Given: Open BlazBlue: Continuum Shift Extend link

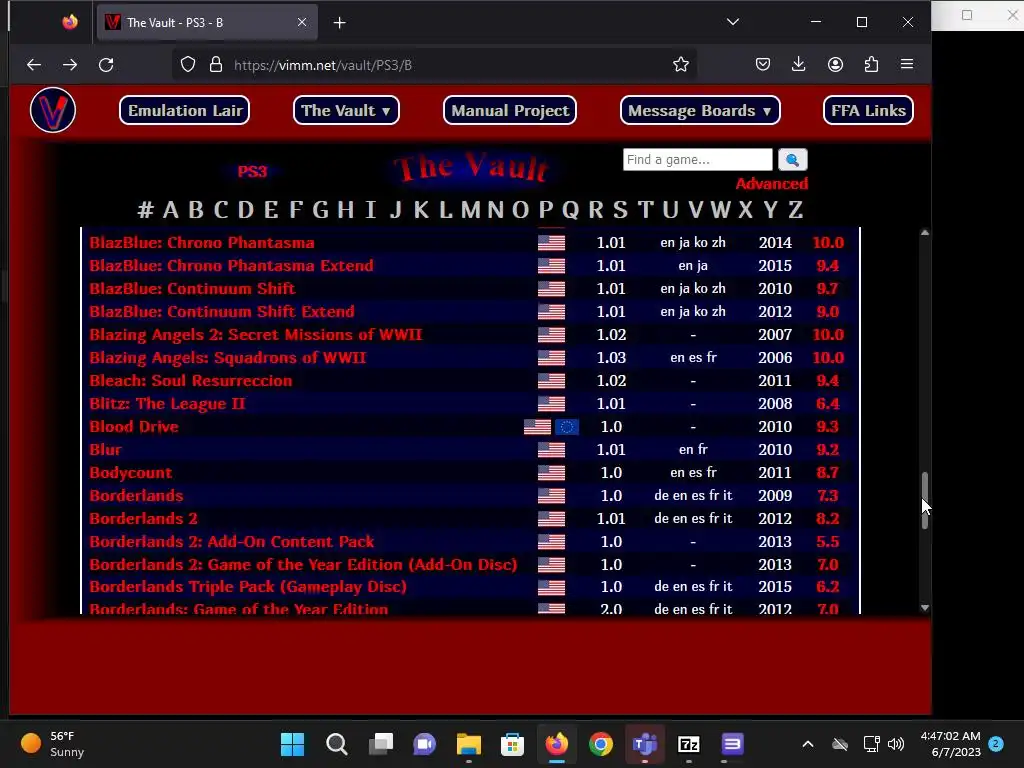Looking at the screenshot, I should click(222, 312).
